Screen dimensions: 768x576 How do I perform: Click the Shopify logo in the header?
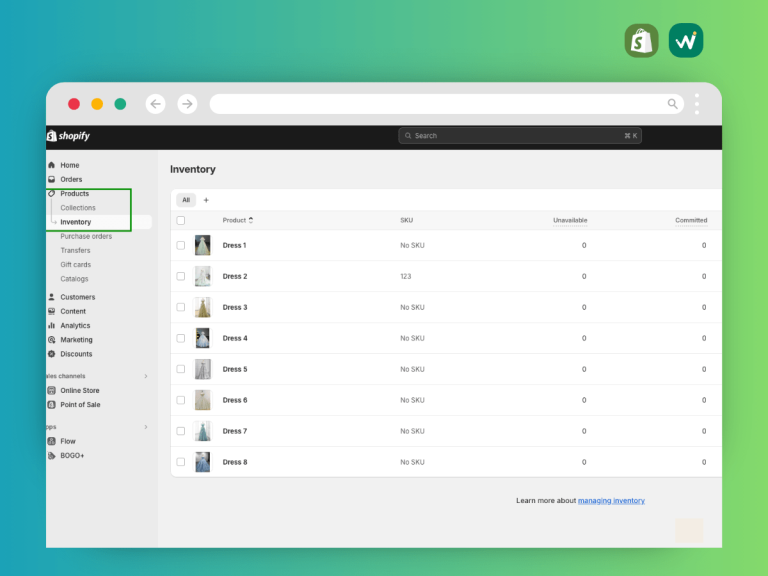coord(69,136)
